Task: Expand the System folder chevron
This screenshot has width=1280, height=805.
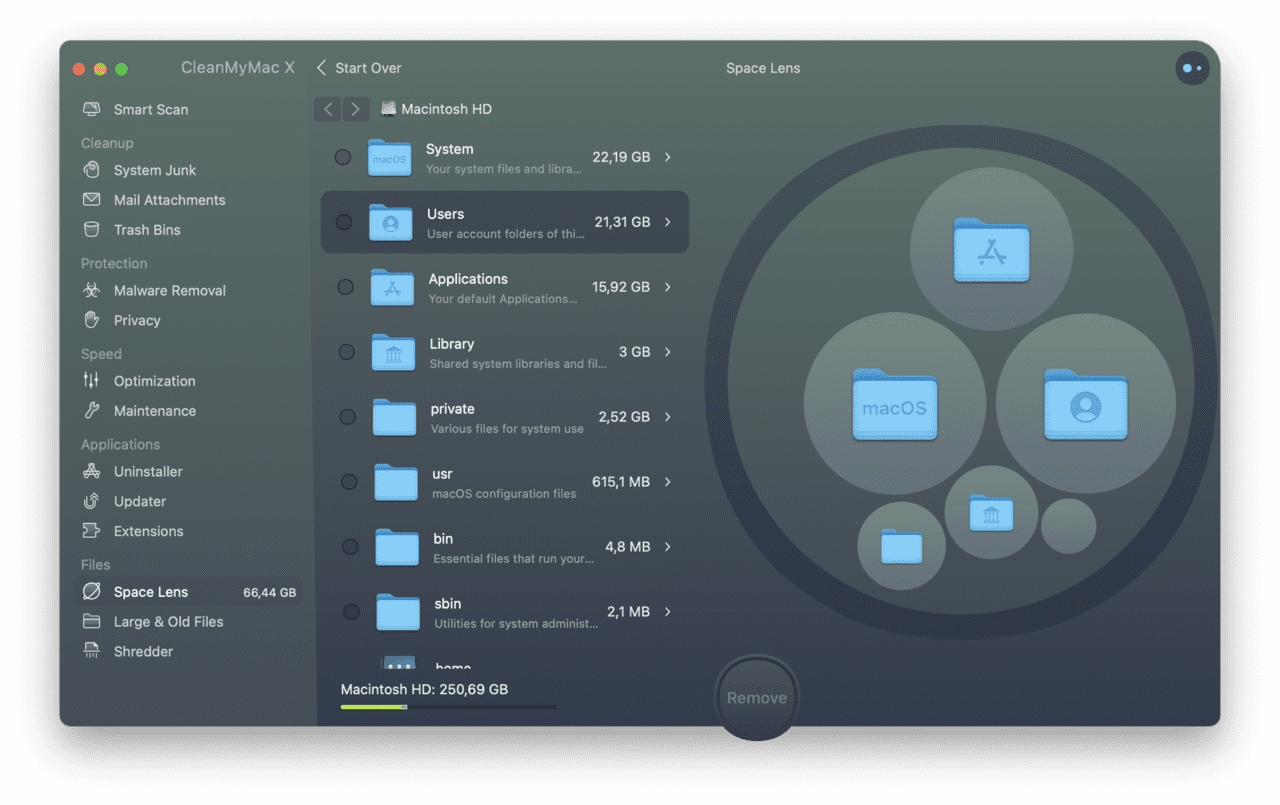Action: pos(668,157)
